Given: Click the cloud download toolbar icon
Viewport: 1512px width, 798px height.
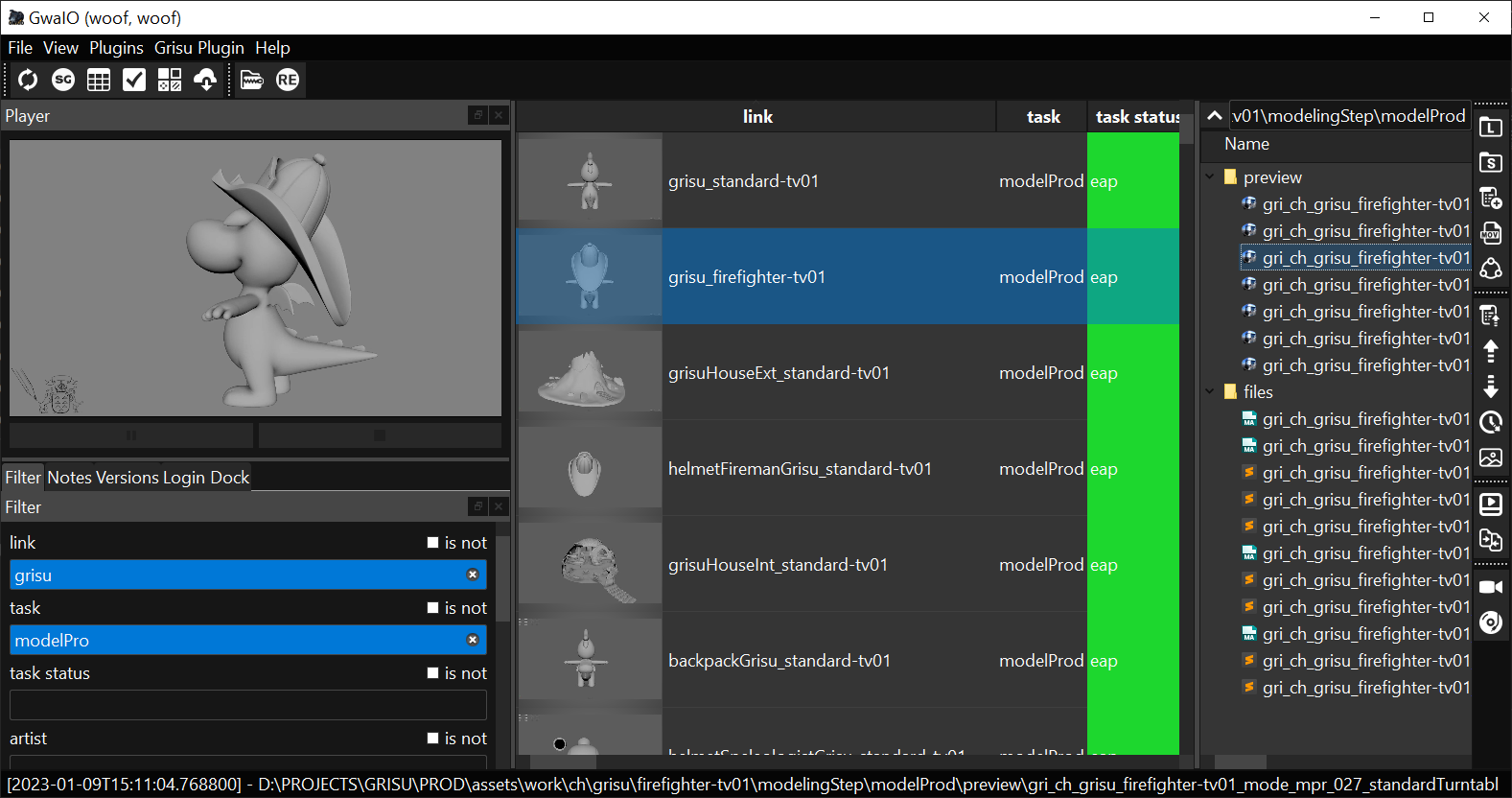Looking at the screenshot, I should point(205,81).
